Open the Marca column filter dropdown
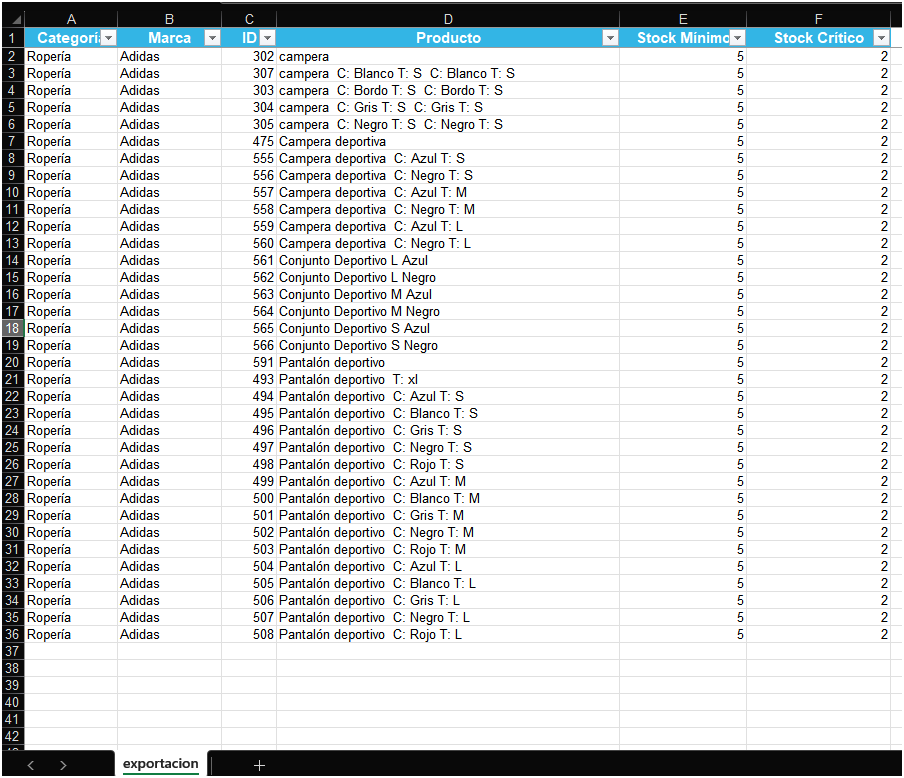Viewport: 904px width, 778px height. pos(212,38)
